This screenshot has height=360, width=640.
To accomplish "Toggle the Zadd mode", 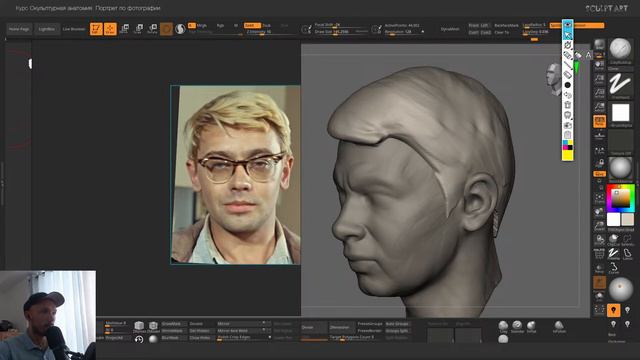I will [252, 25].
